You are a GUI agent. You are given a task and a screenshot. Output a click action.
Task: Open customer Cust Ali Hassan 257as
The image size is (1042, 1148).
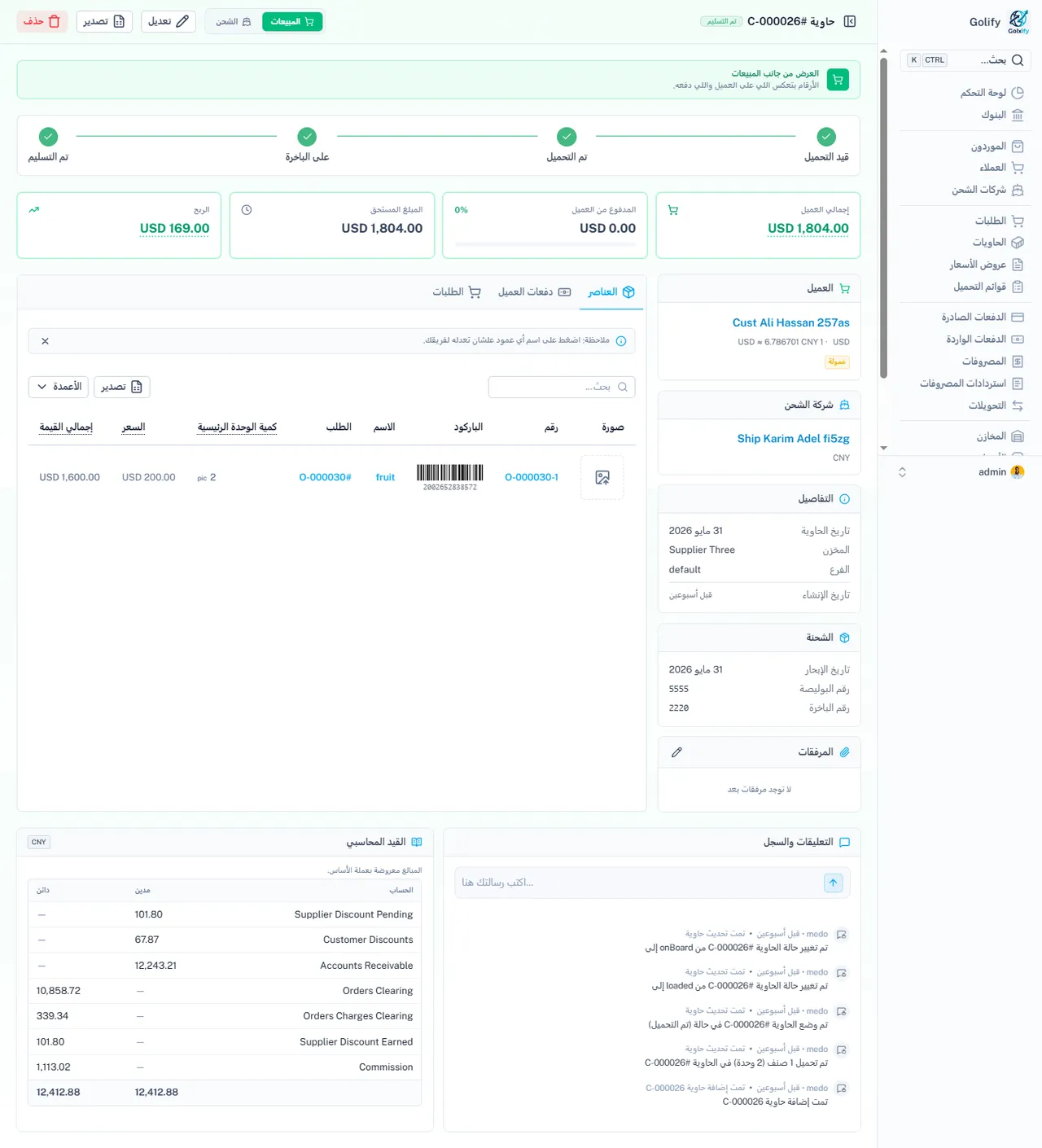[790, 322]
